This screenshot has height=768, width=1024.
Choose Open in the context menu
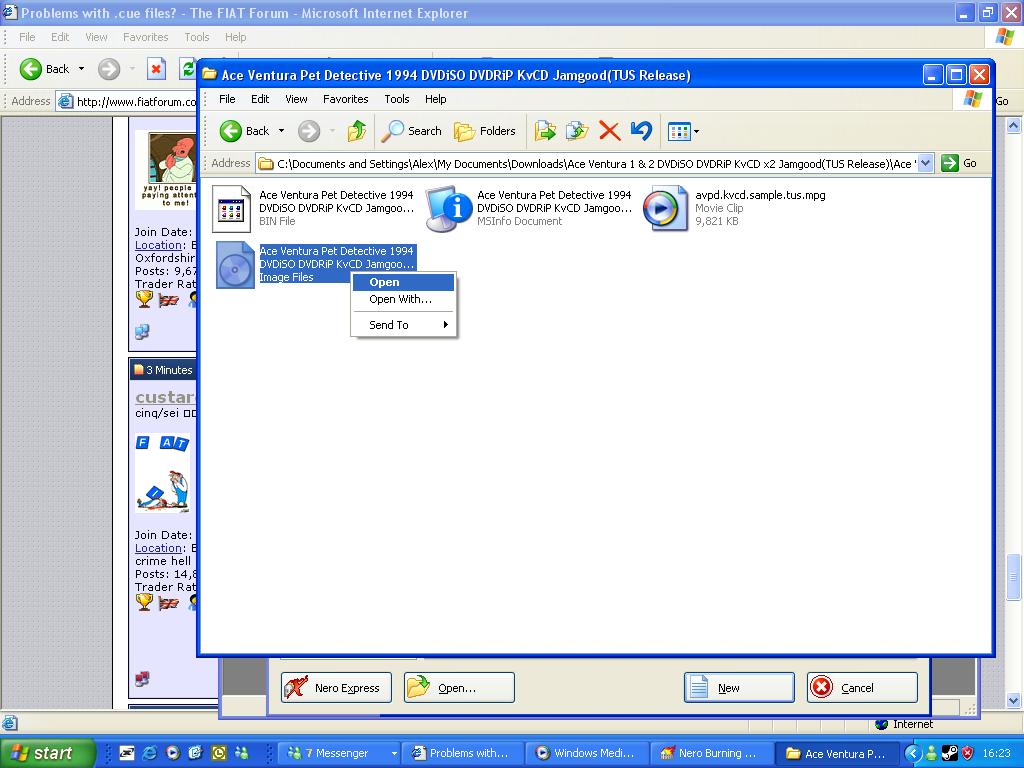coord(403,282)
